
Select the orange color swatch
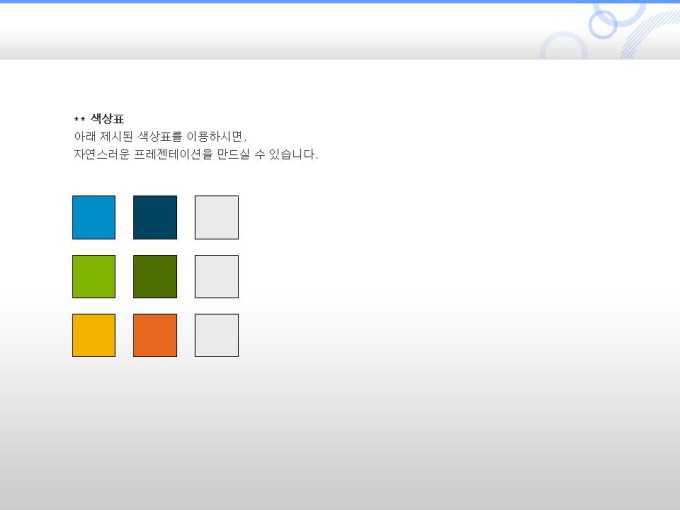click(155, 335)
